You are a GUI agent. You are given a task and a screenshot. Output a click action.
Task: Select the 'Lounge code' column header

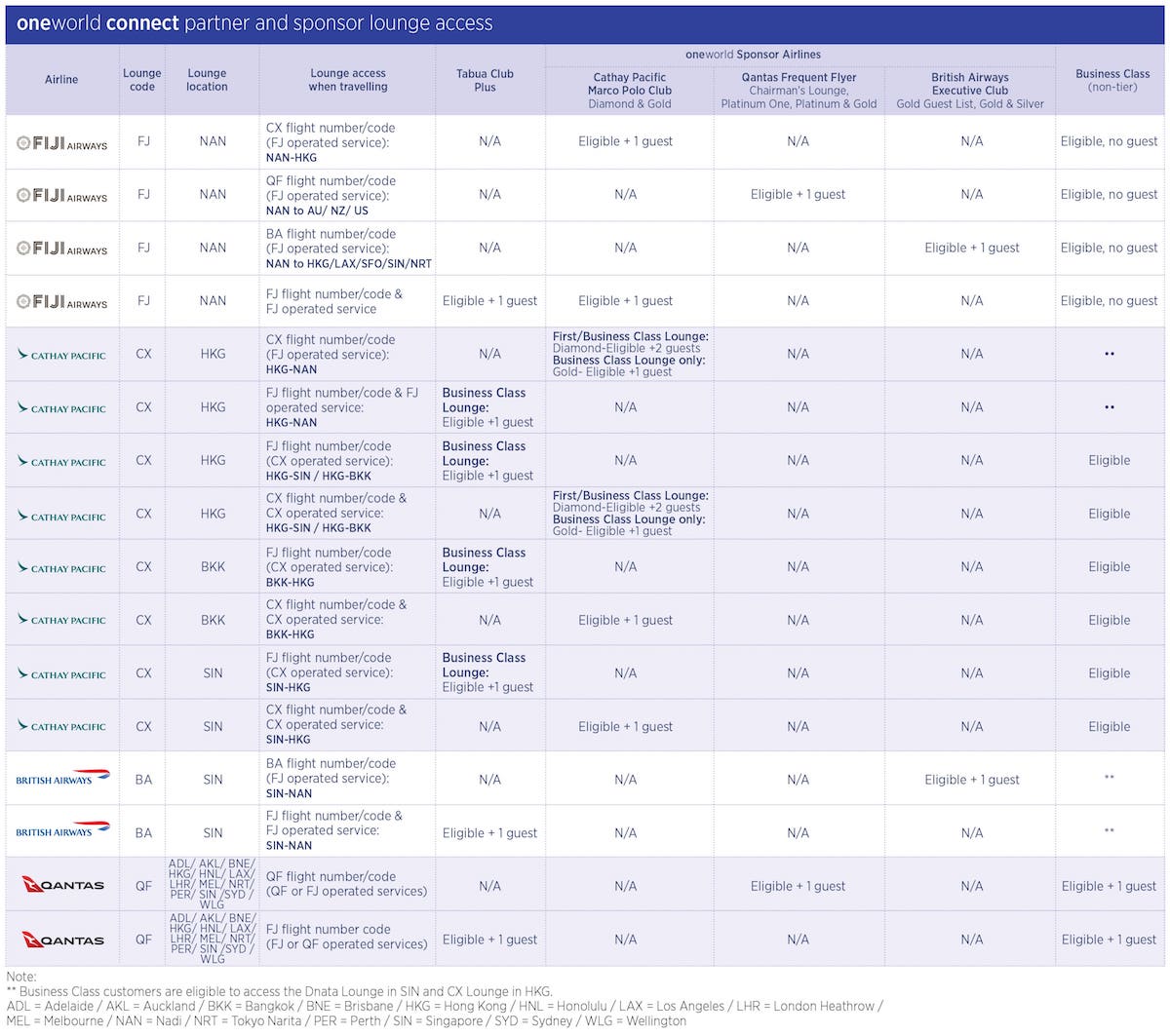tap(142, 80)
